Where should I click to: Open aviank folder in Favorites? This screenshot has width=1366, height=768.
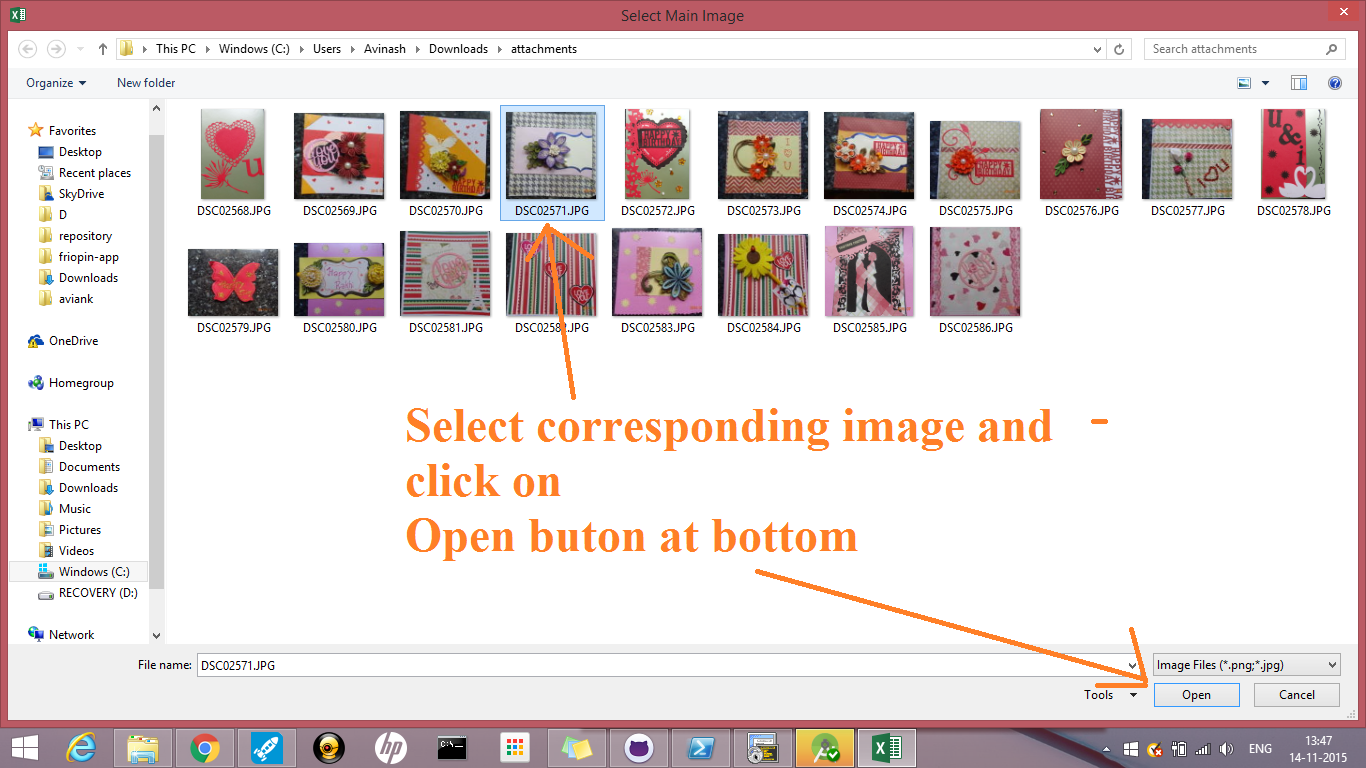(66, 299)
